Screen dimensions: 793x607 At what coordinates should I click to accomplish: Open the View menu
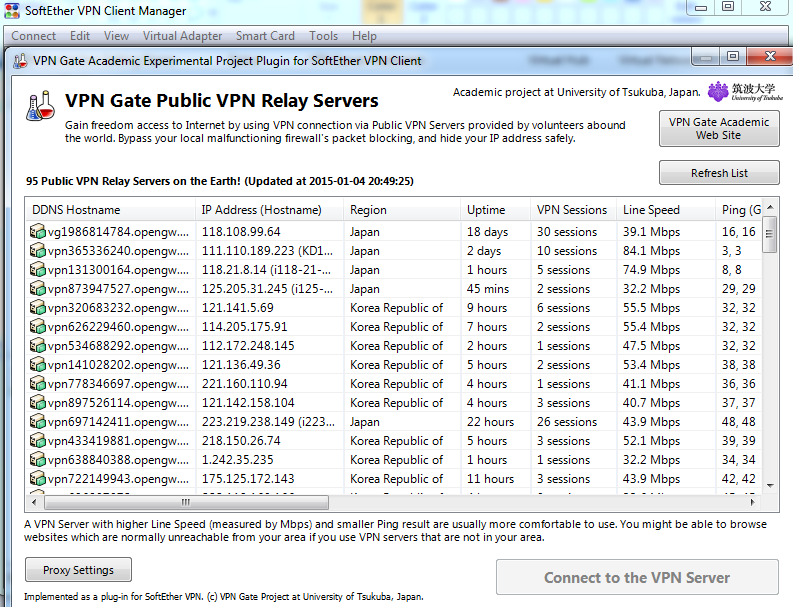point(116,36)
